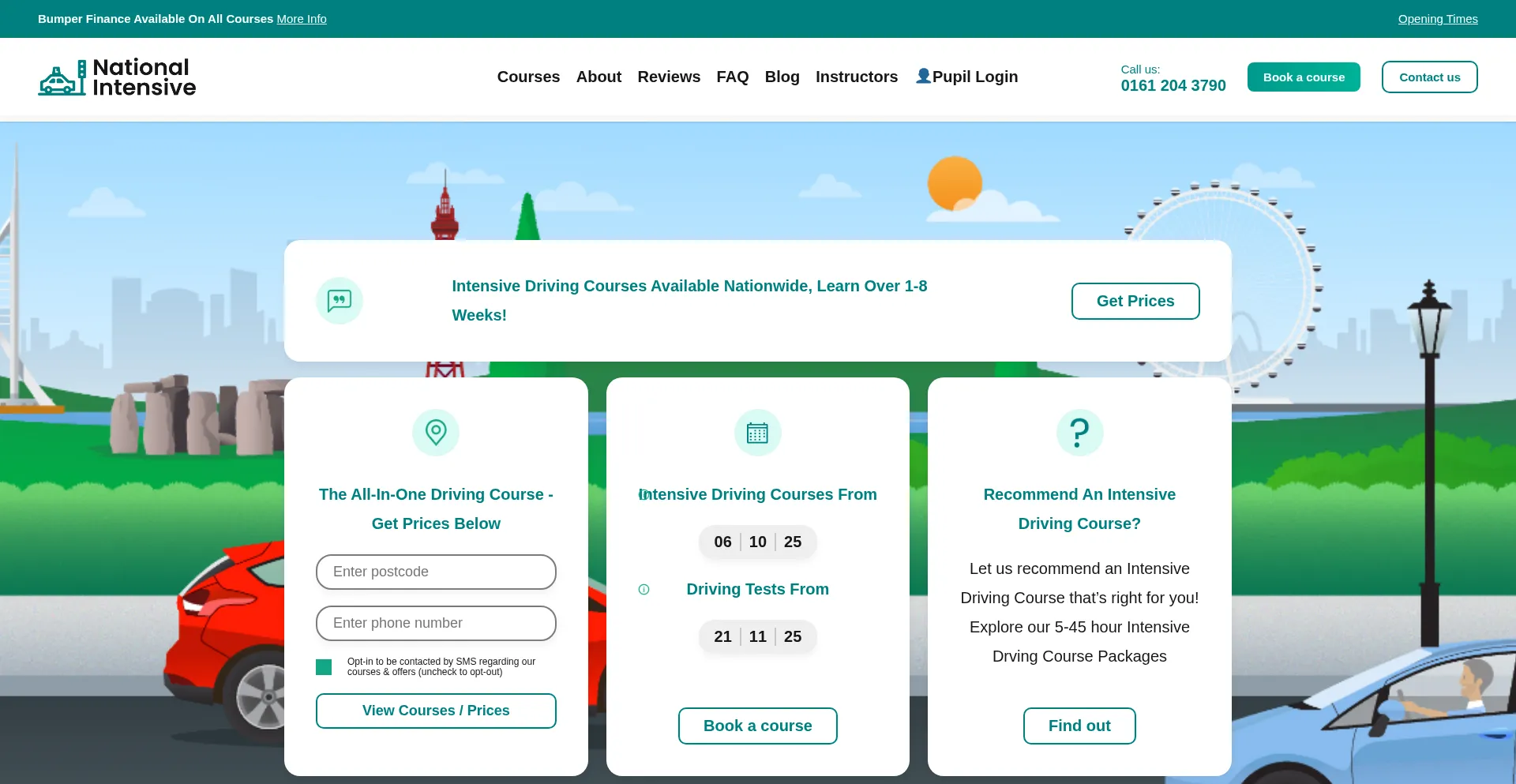Click the header Book a course button
The width and height of the screenshot is (1516, 784).
pos(1304,77)
